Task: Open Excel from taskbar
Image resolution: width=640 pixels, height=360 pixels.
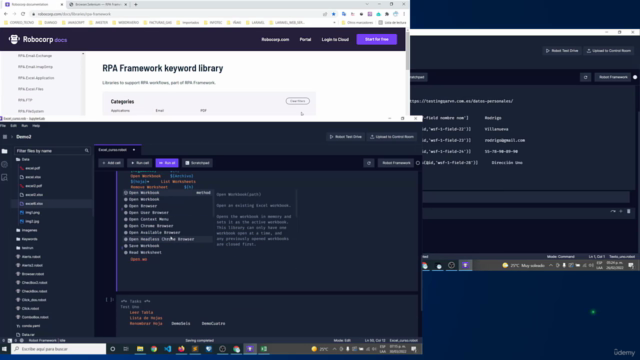Action: pos(264,349)
